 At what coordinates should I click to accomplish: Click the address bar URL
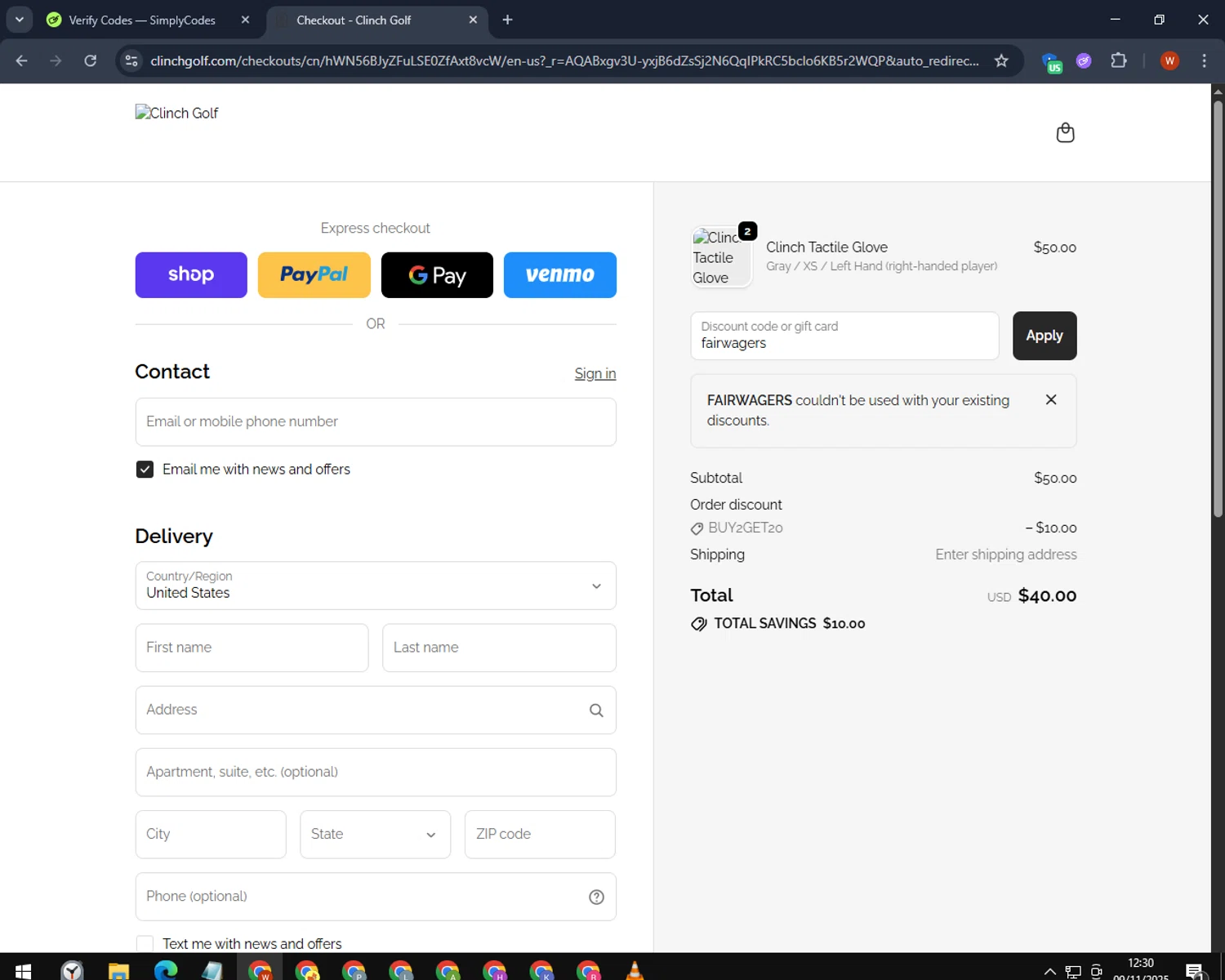tap(564, 60)
